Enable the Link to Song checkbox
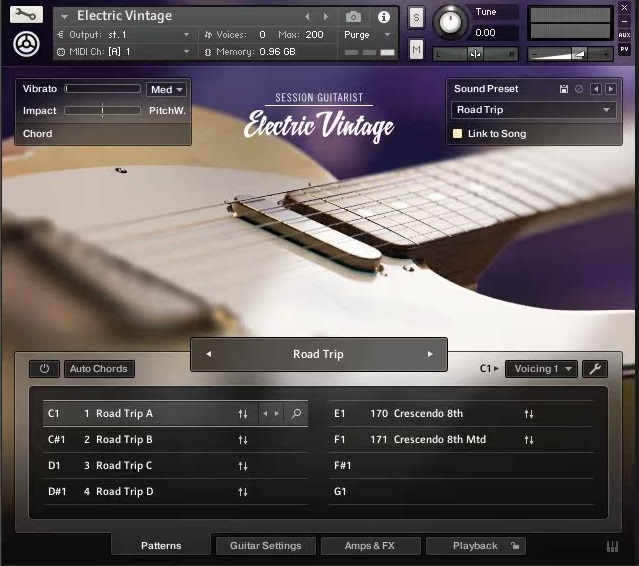Image resolution: width=639 pixels, height=566 pixels. coord(458,134)
